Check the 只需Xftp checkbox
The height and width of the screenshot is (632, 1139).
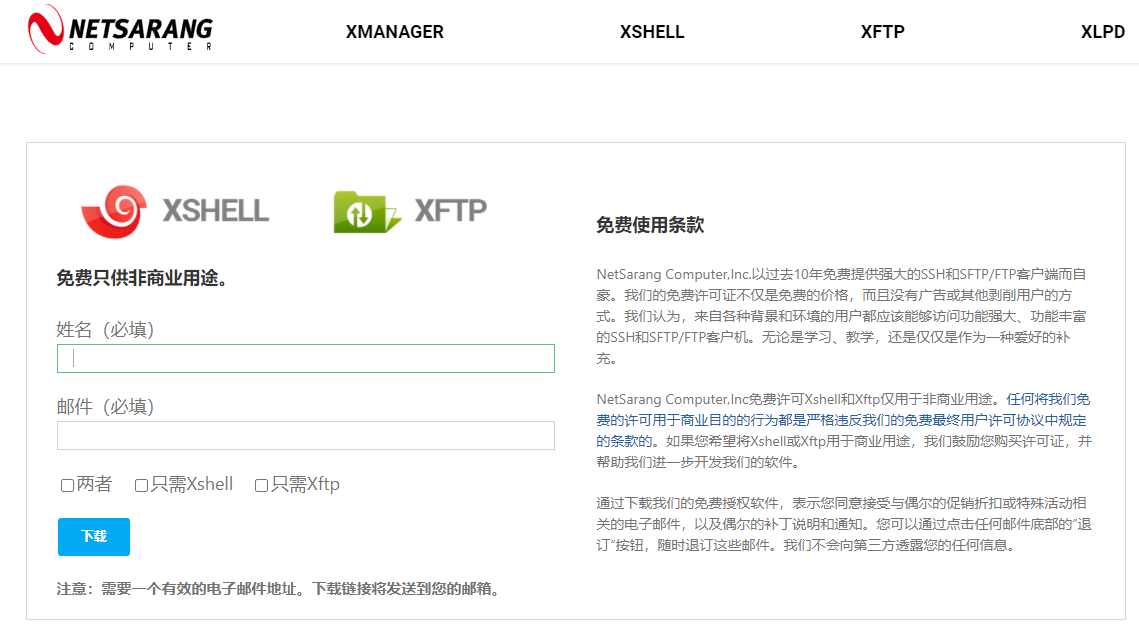pyautogui.click(x=262, y=485)
